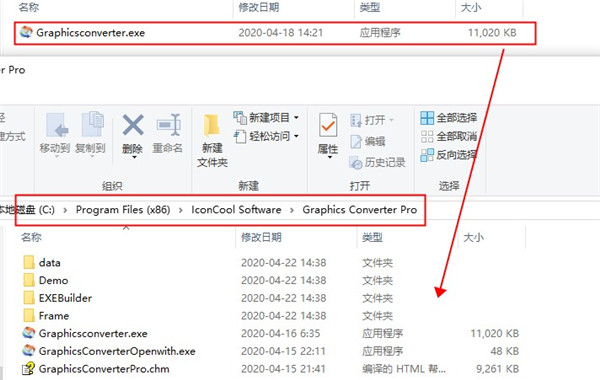The height and width of the screenshot is (380, 600).
Task: Click the GraphicsConverterOpenwith.exe icon
Action: click(29, 351)
